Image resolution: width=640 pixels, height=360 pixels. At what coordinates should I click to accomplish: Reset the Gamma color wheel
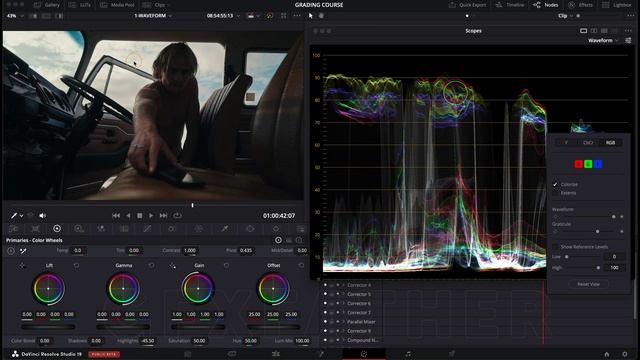coord(151,265)
